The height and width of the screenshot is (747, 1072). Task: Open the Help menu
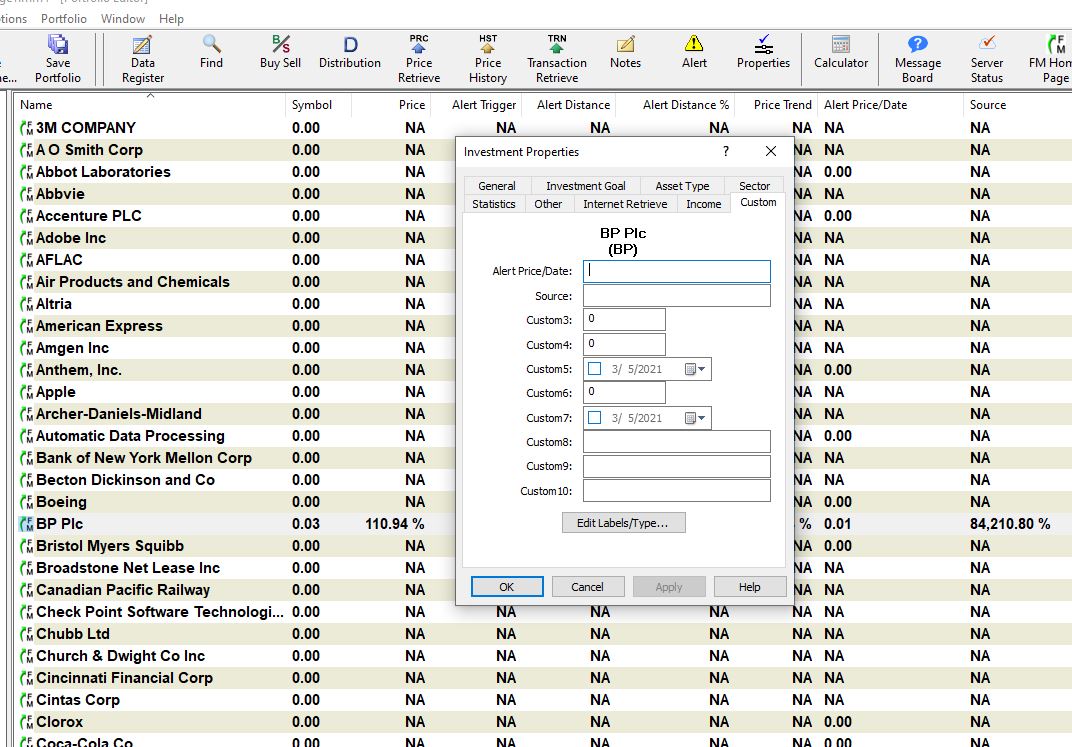171,18
